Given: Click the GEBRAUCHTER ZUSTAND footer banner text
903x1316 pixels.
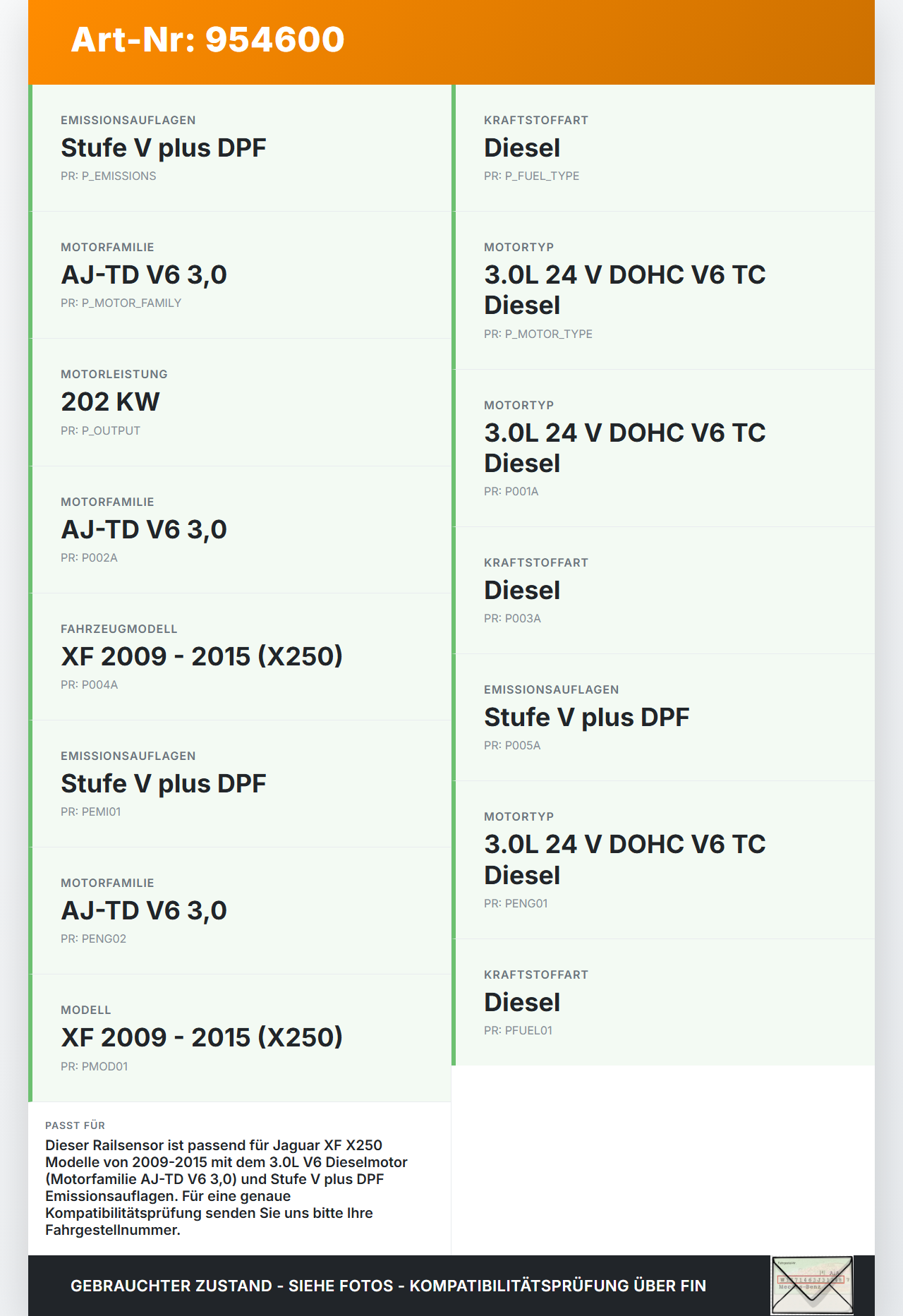Looking at the screenshot, I should coord(388,1286).
